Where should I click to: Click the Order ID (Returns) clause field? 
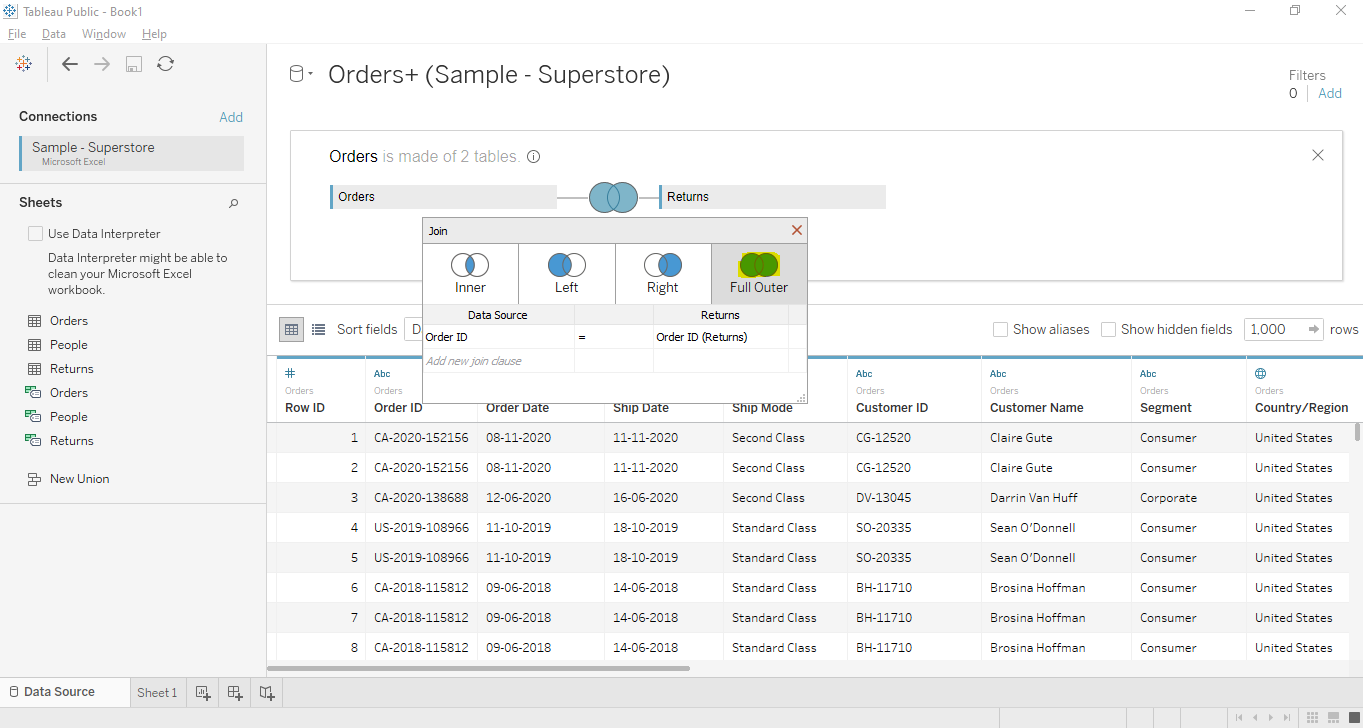tap(721, 337)
